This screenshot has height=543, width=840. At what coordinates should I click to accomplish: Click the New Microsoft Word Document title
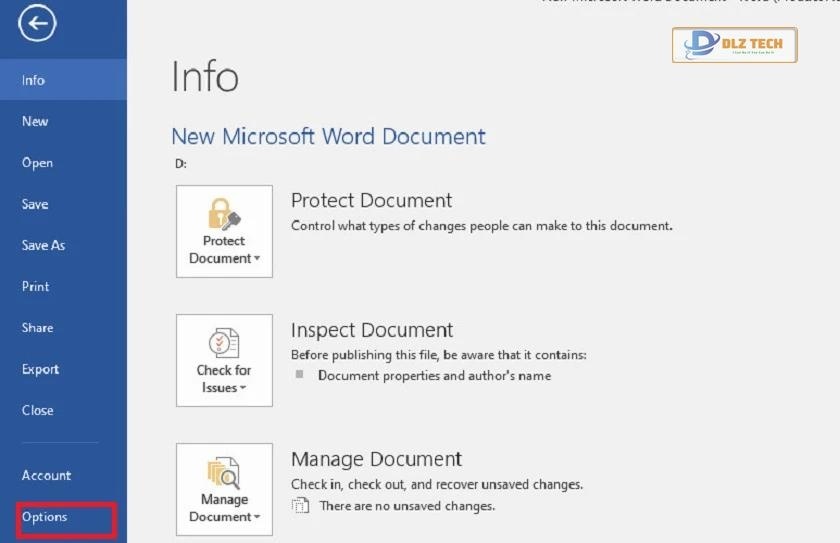[x=328, y=137]
